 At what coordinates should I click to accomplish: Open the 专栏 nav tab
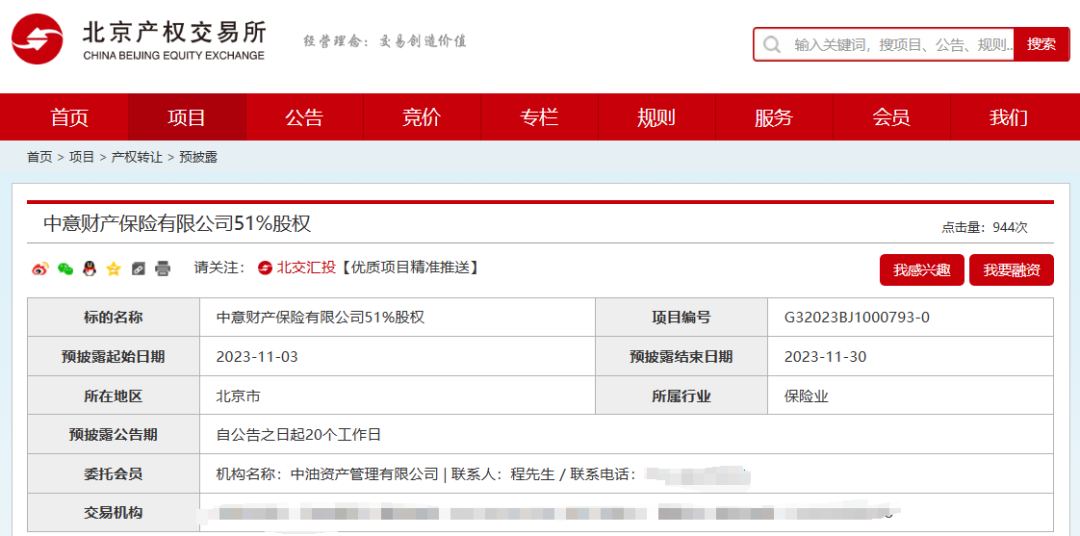click(539, 118)
